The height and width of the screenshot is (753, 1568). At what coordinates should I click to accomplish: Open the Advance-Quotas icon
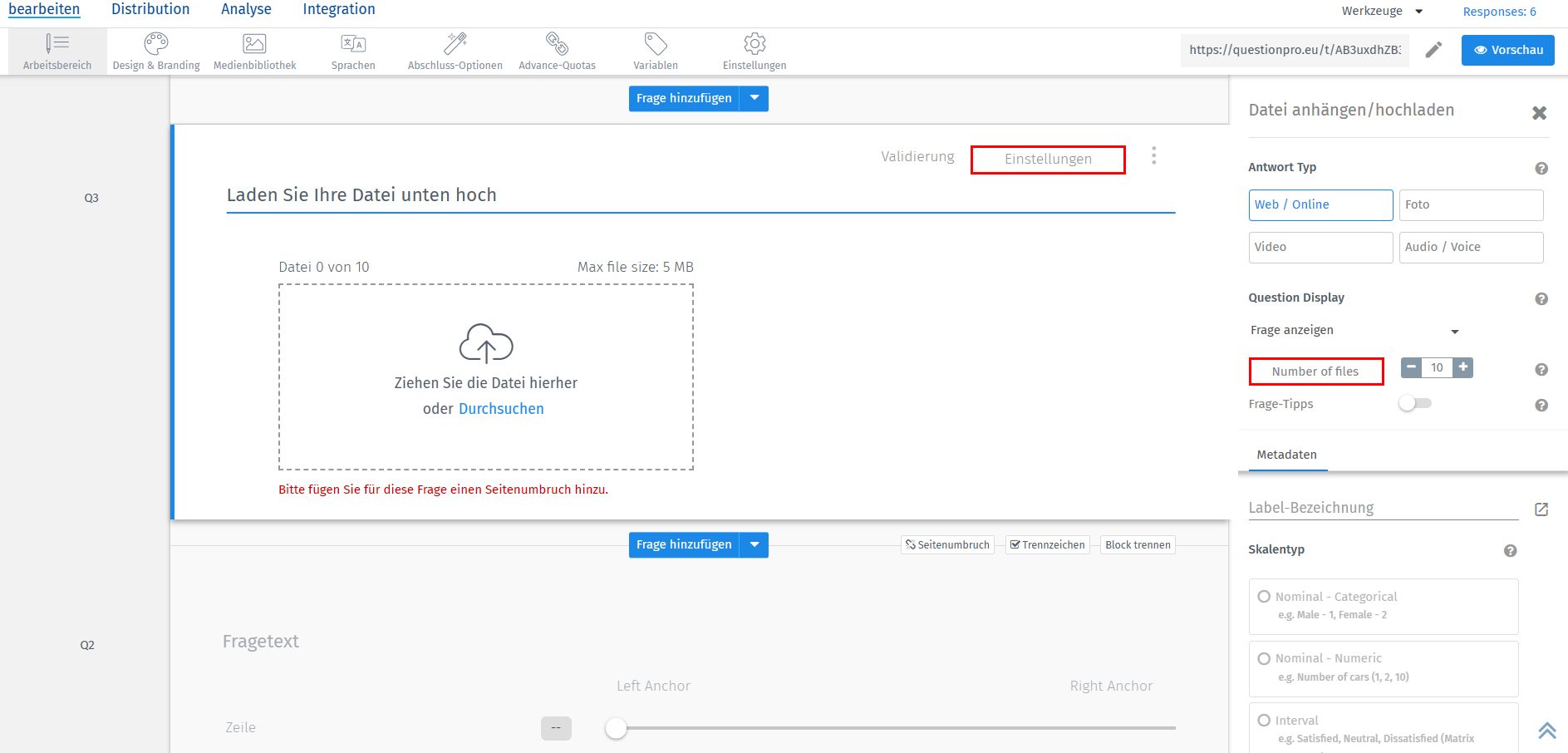557,43
